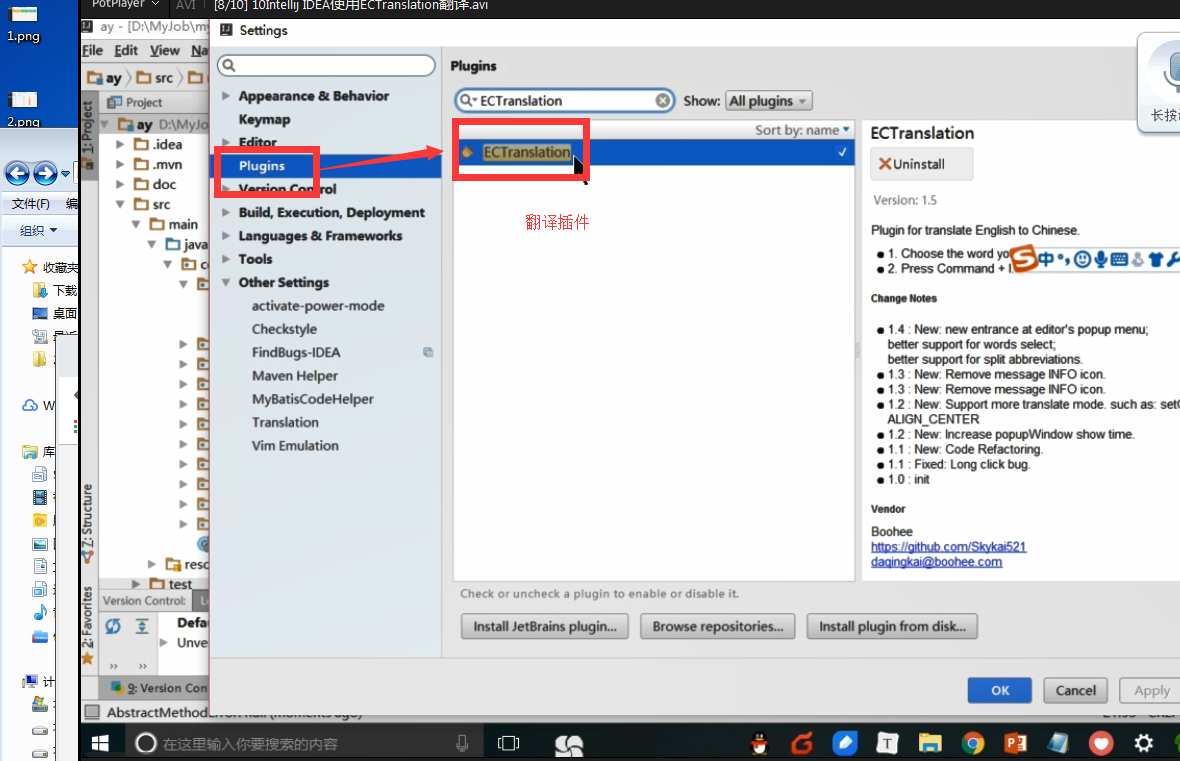
Task: Click the Uninstall plugin button
Action: 921,164
